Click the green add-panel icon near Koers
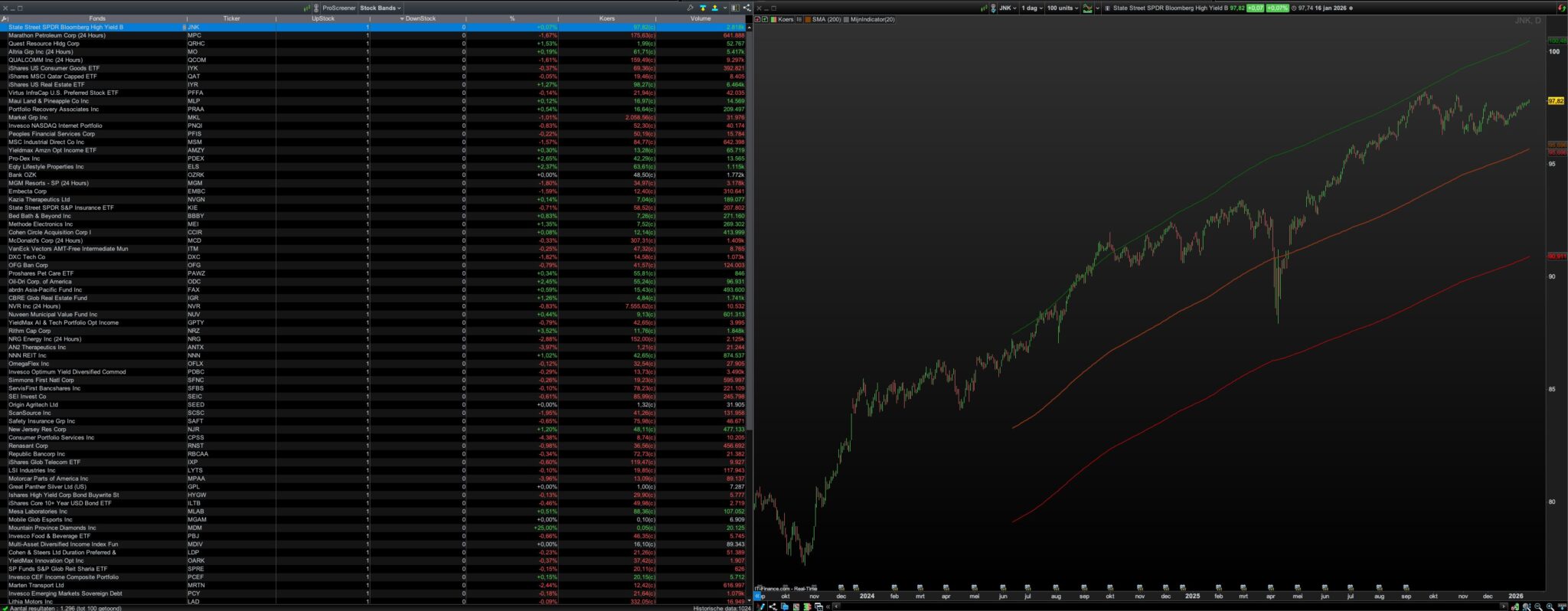 (x=765, y=19)
